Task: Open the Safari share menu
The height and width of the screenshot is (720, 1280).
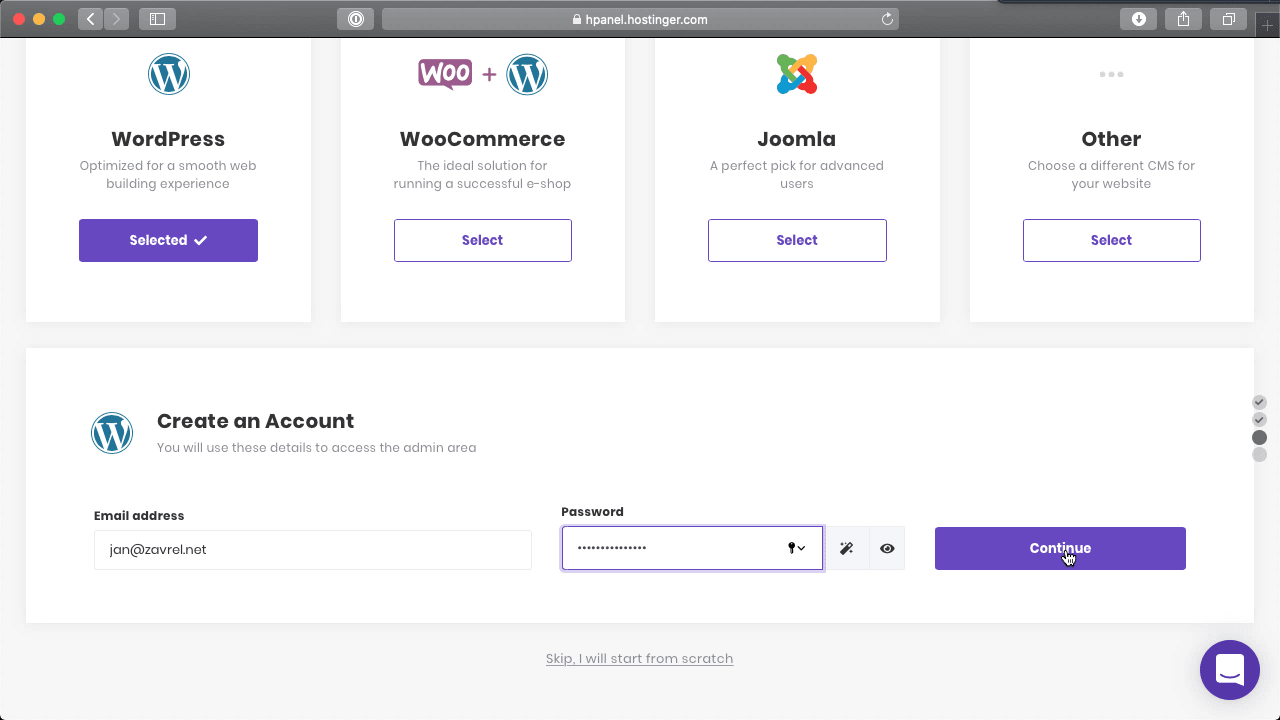Action: pyautogui.click(x=1184, y=18)
